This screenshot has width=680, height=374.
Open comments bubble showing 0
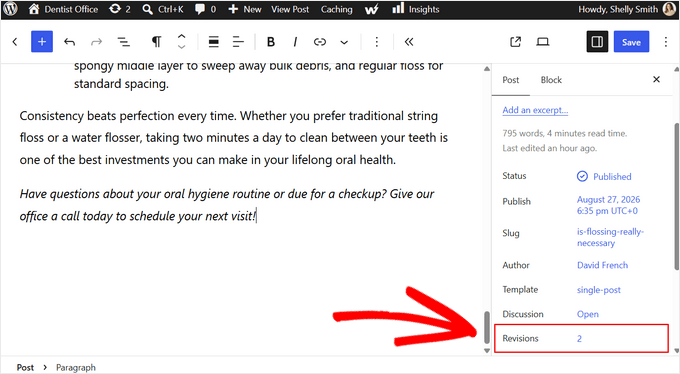[205, 9]
